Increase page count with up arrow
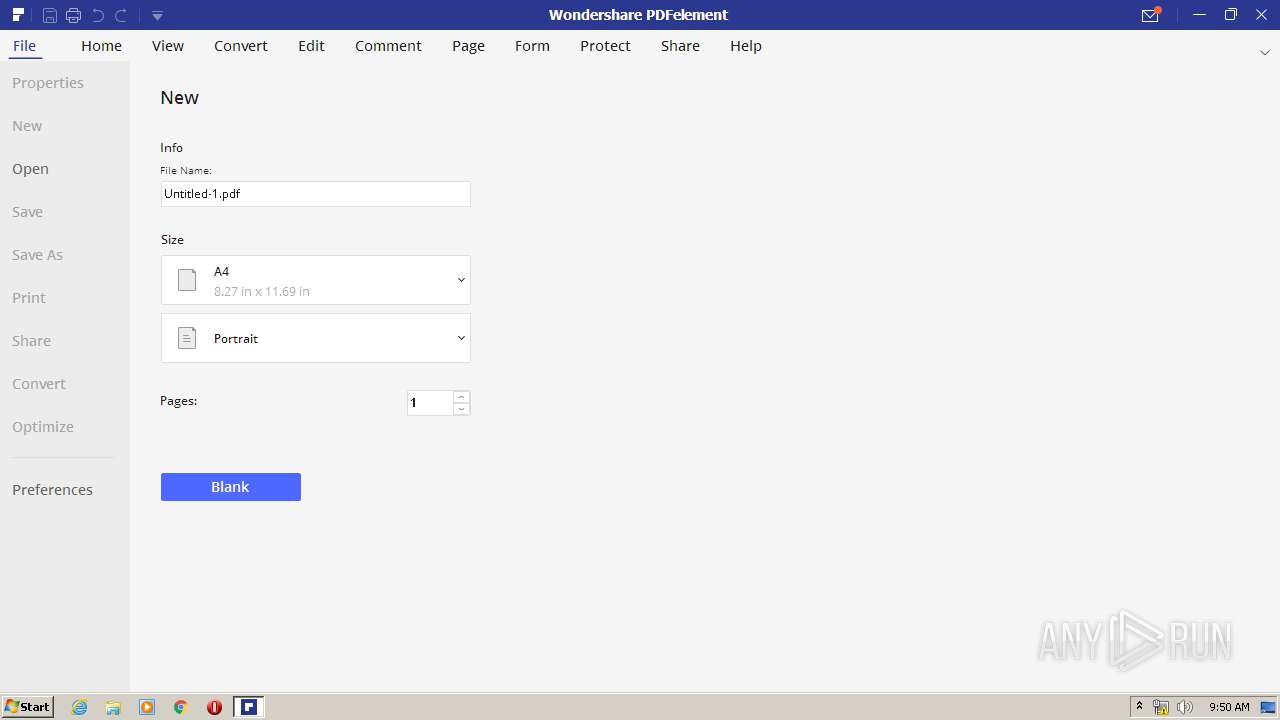Screen dimensions: 1280x720 461,397
